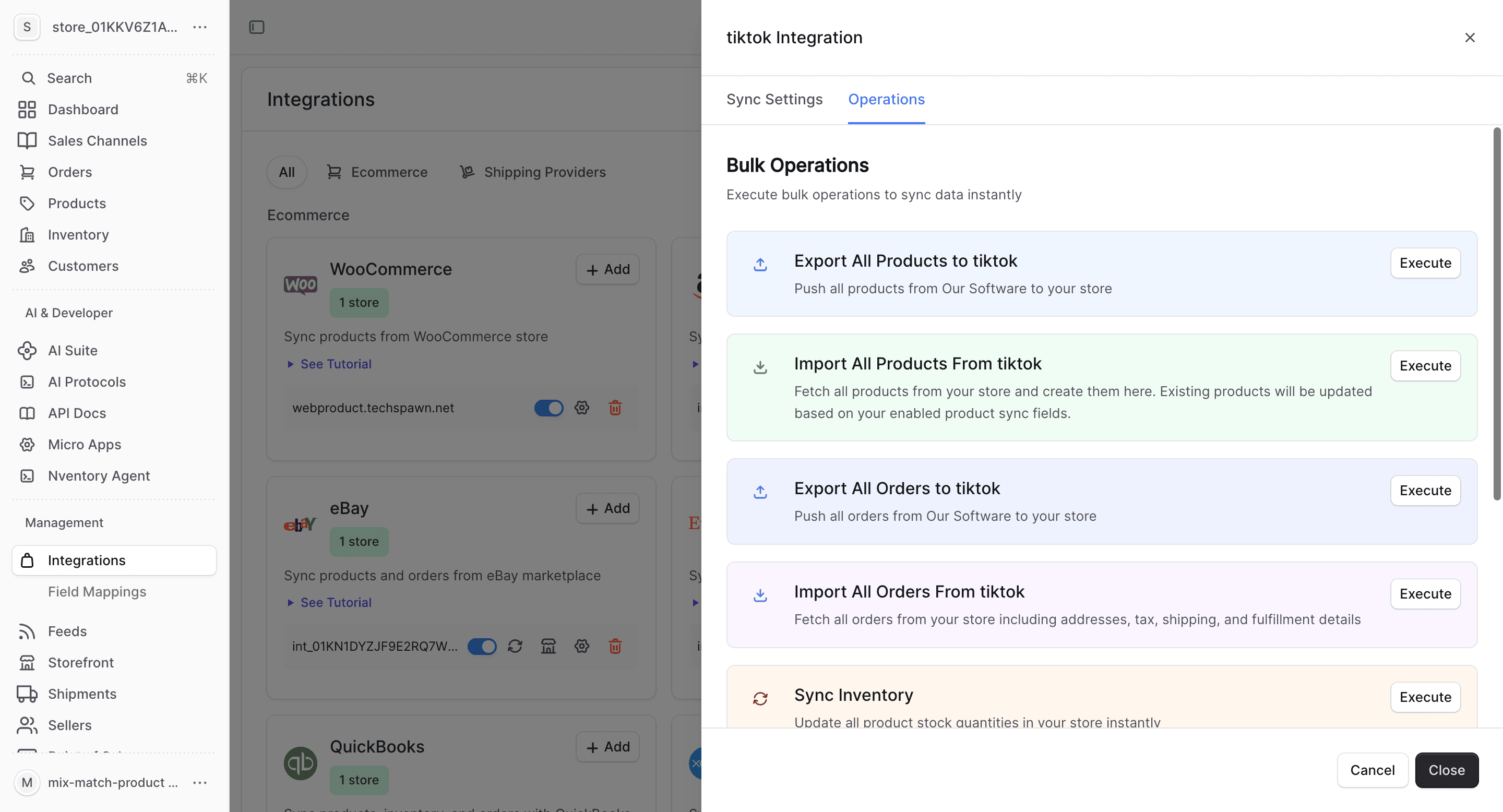Add a QuickBooks store

pos(607,747)
